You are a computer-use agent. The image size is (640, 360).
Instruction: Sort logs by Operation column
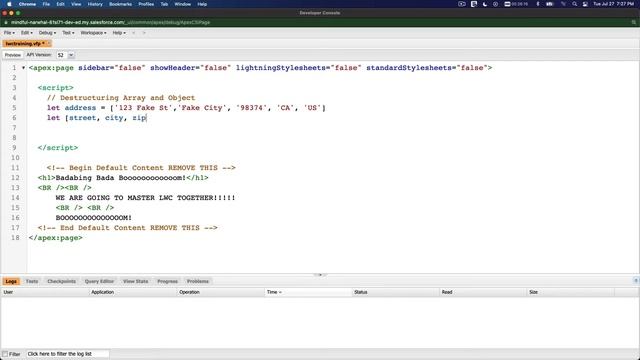pos(221,292)
